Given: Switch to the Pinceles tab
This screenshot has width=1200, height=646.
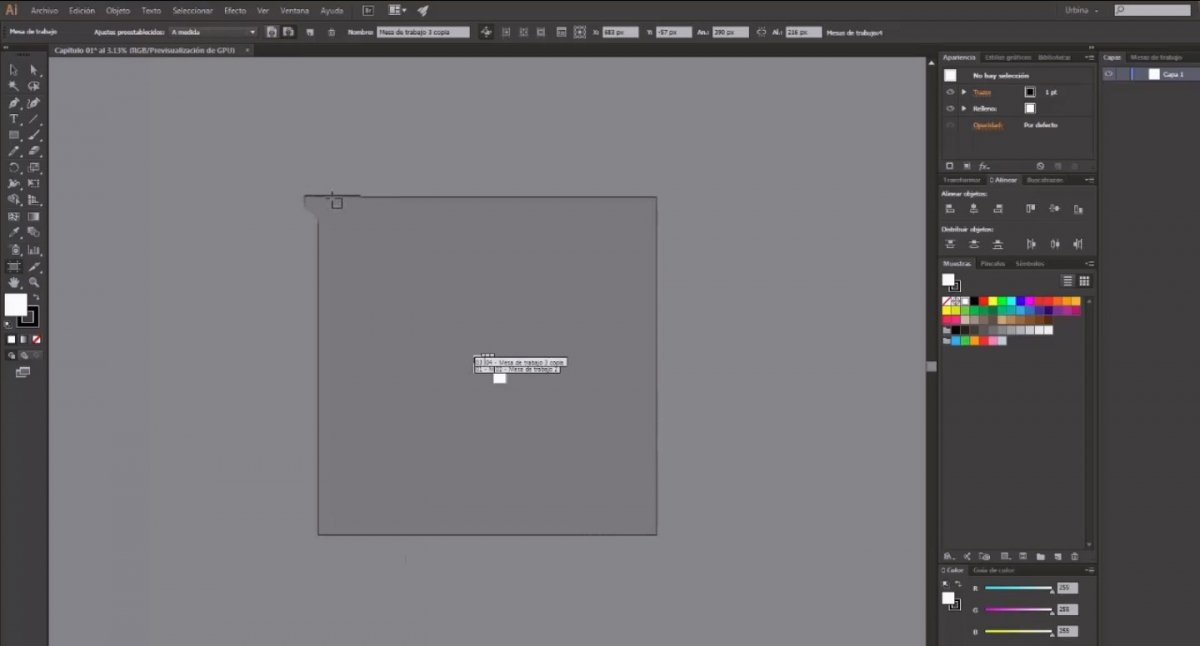Looking at the screenshot, I should pyautogui.click(x=992, y=264).
